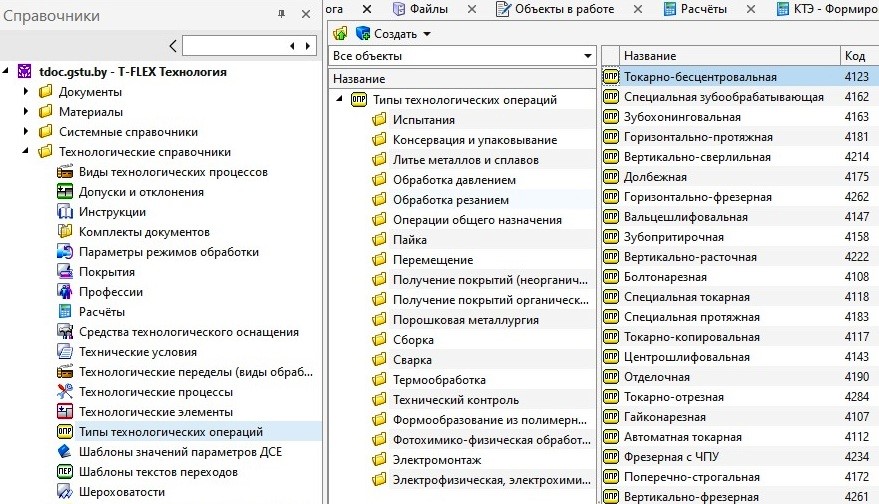Close the Расчёты tab
The image size is (879, 504).
point(751,9)
